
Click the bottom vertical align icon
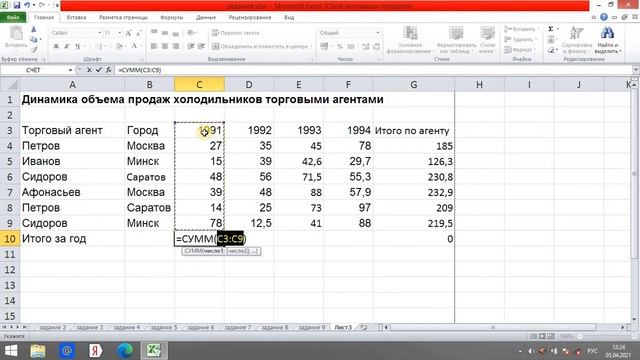point(176,33)
